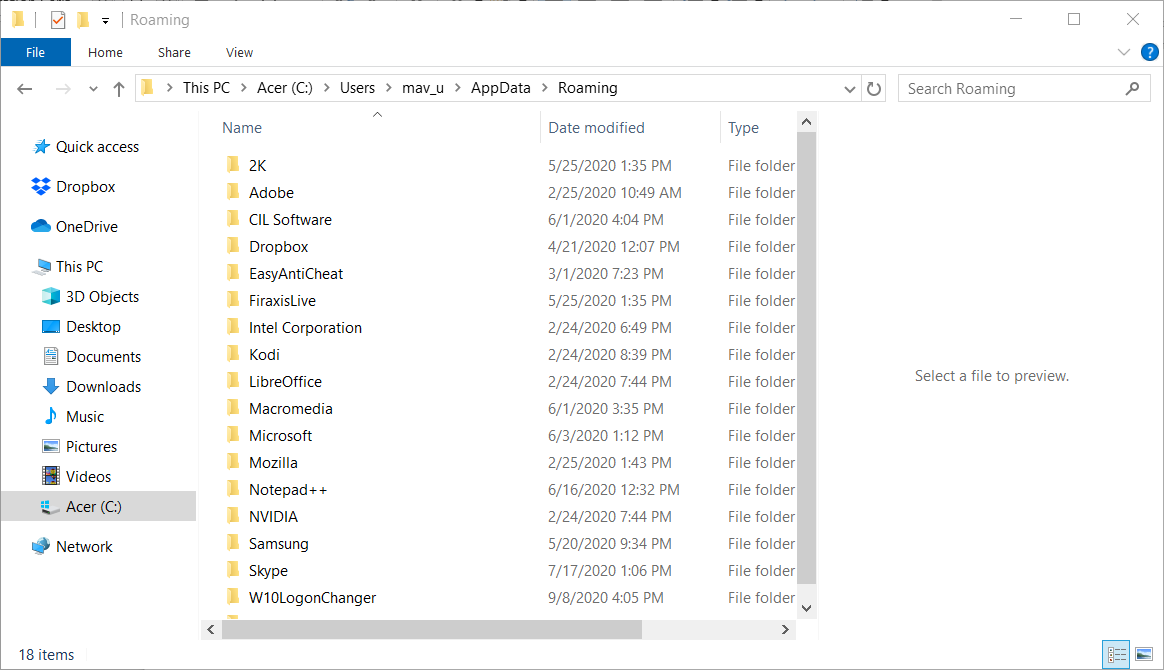Select Network in the navigation pane

(84, 547)
